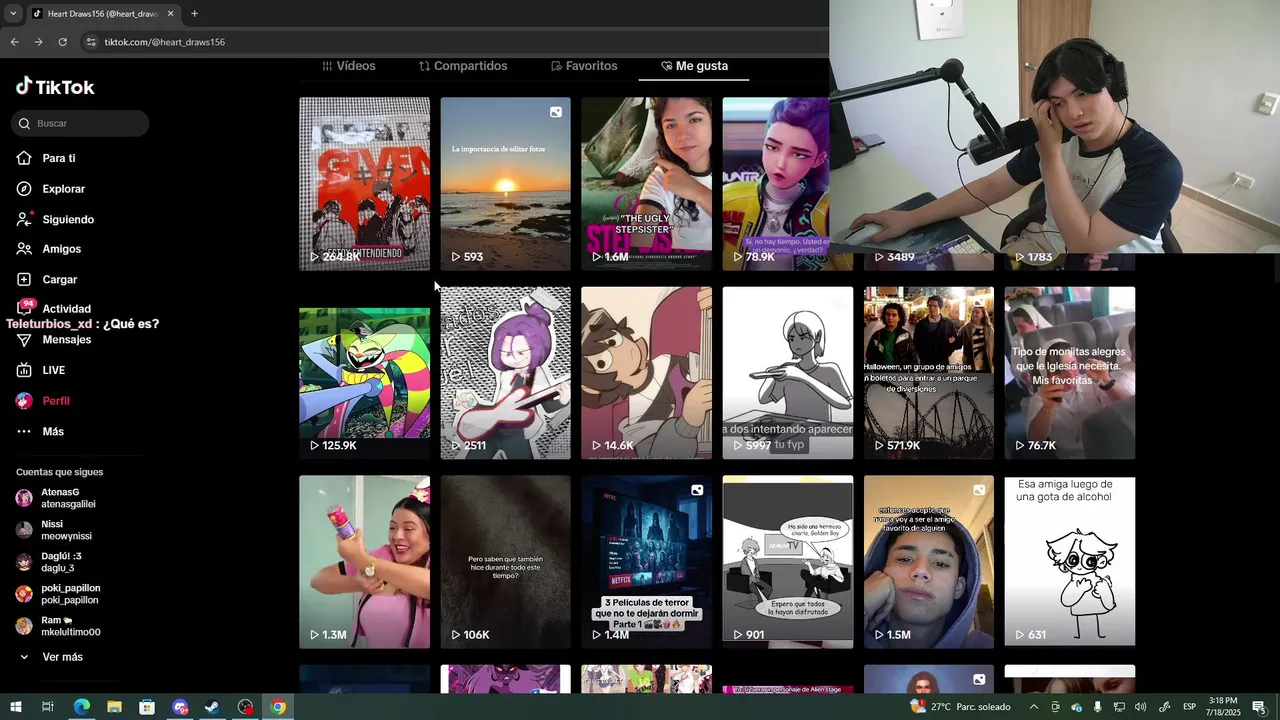Click the TikTok logo in sidebar
Viewport: 1280px width, 720px height.
click(x=55, y=87)
